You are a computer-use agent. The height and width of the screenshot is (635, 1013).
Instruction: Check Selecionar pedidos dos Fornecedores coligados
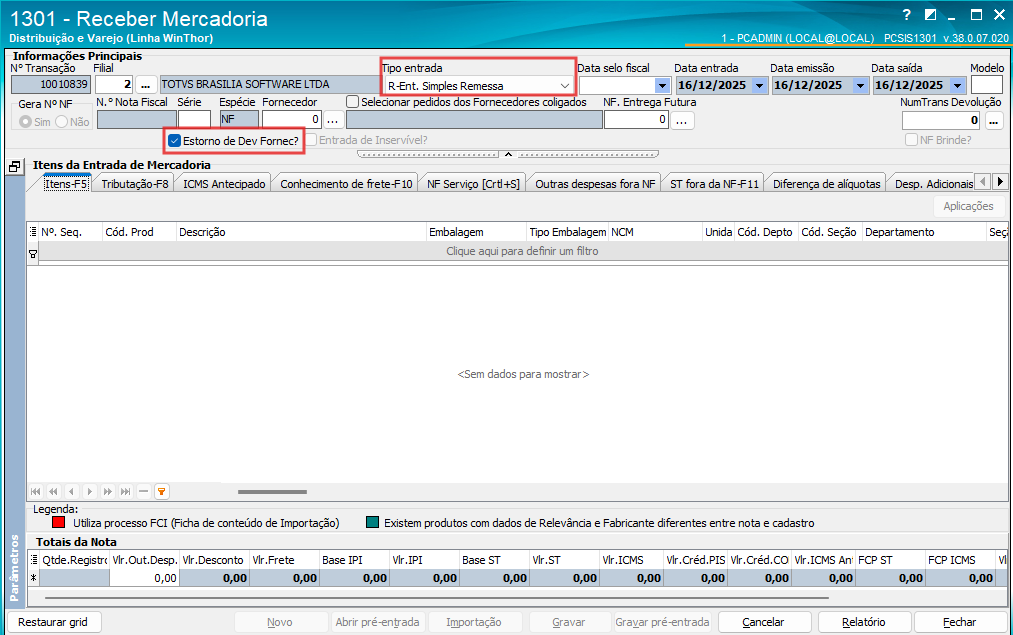tap(352, 102)
